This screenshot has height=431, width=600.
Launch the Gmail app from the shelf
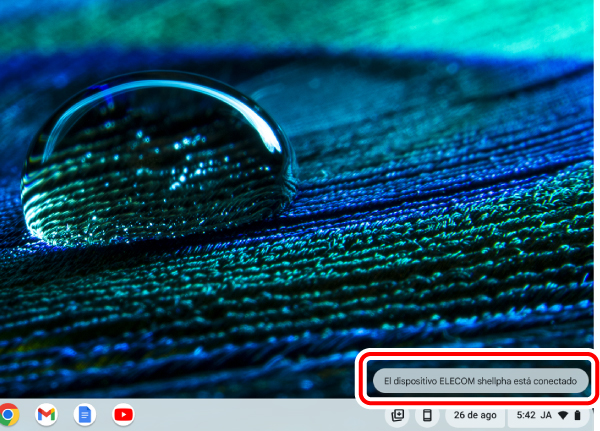coord(46,415)
